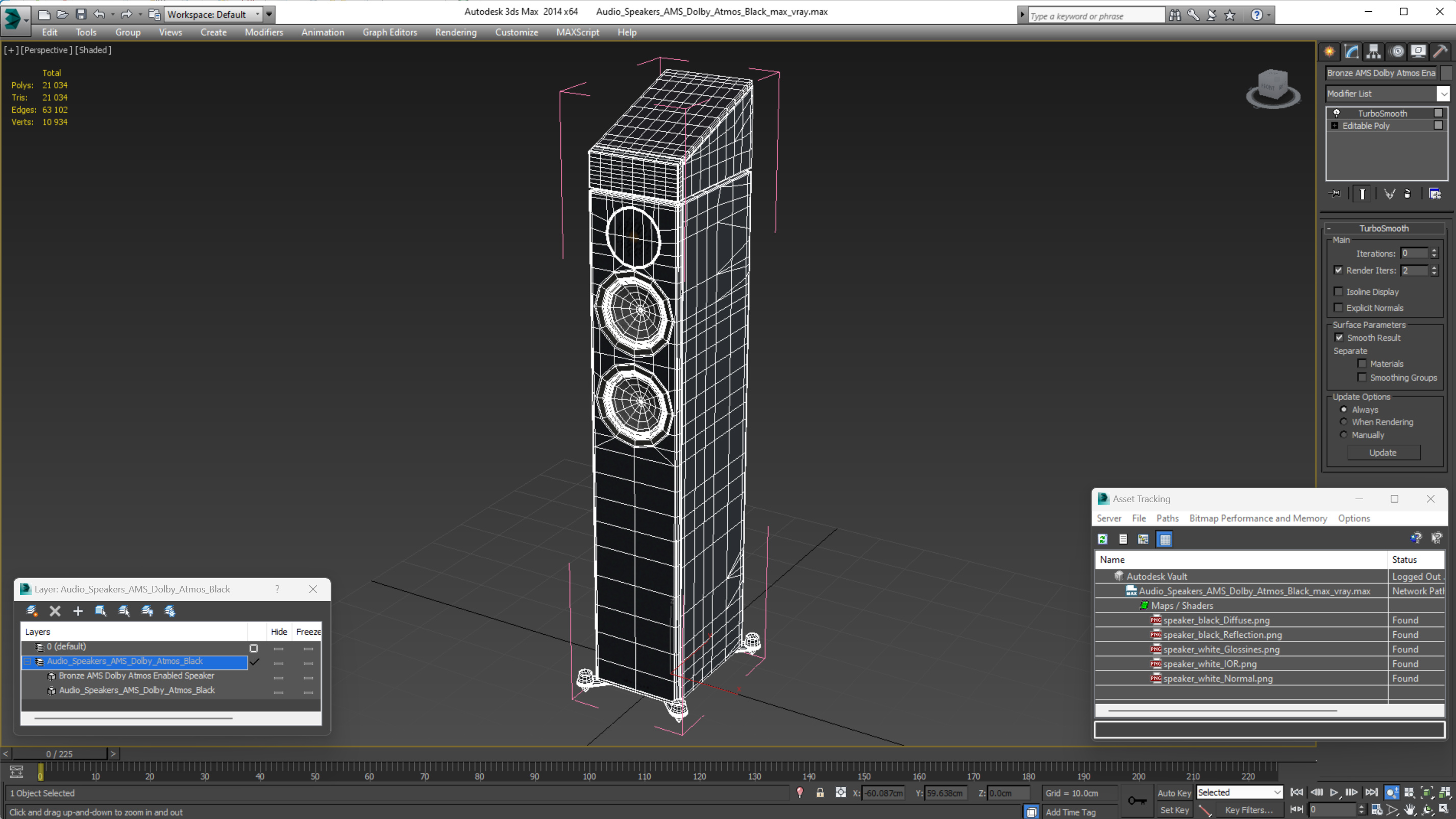Click the Key Filters... button
The height and width of the screenshot is (819, 1456).
click(x=1249, y=810)
